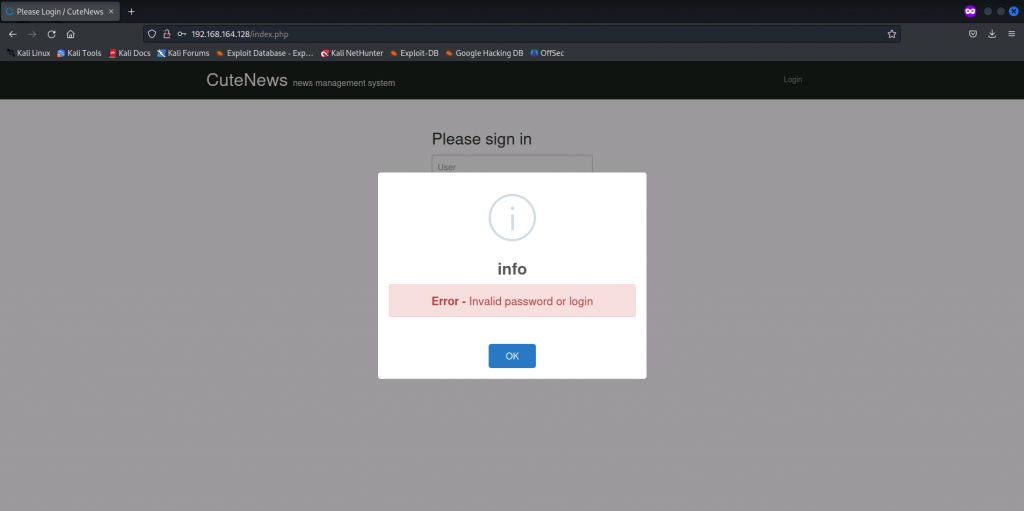The height and width of the screenshot is (511, 1024).
Task: Click the OK button in info dialog
Action: (512, 356)
